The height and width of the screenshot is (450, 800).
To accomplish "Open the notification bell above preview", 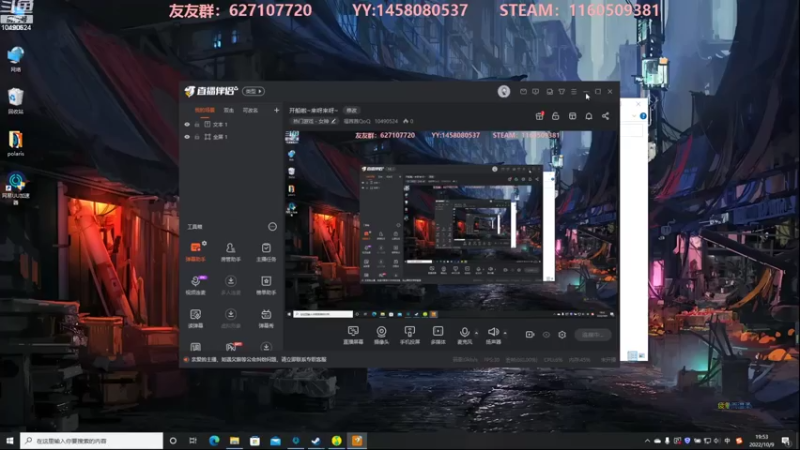I will point(589,116).
